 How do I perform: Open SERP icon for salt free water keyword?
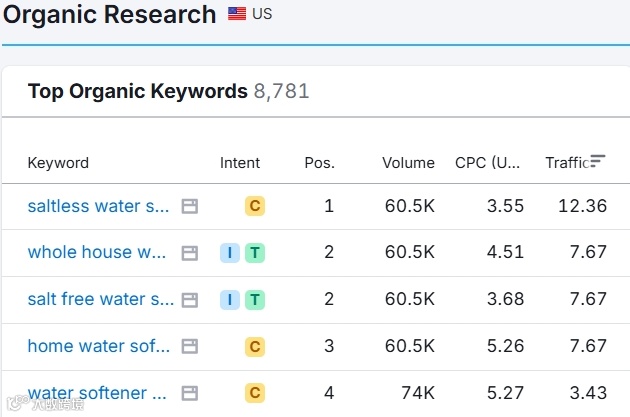click(190, 300)
